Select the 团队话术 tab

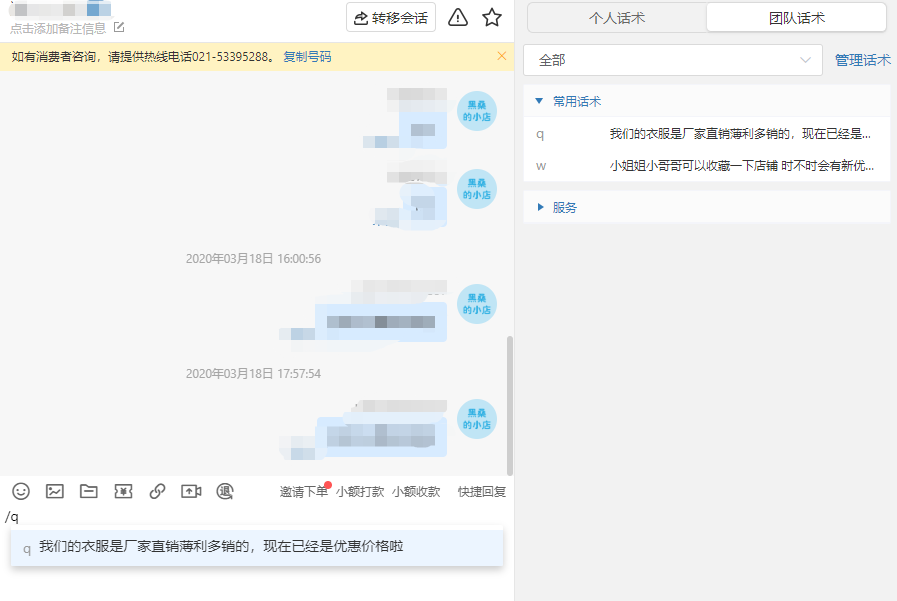796,18
